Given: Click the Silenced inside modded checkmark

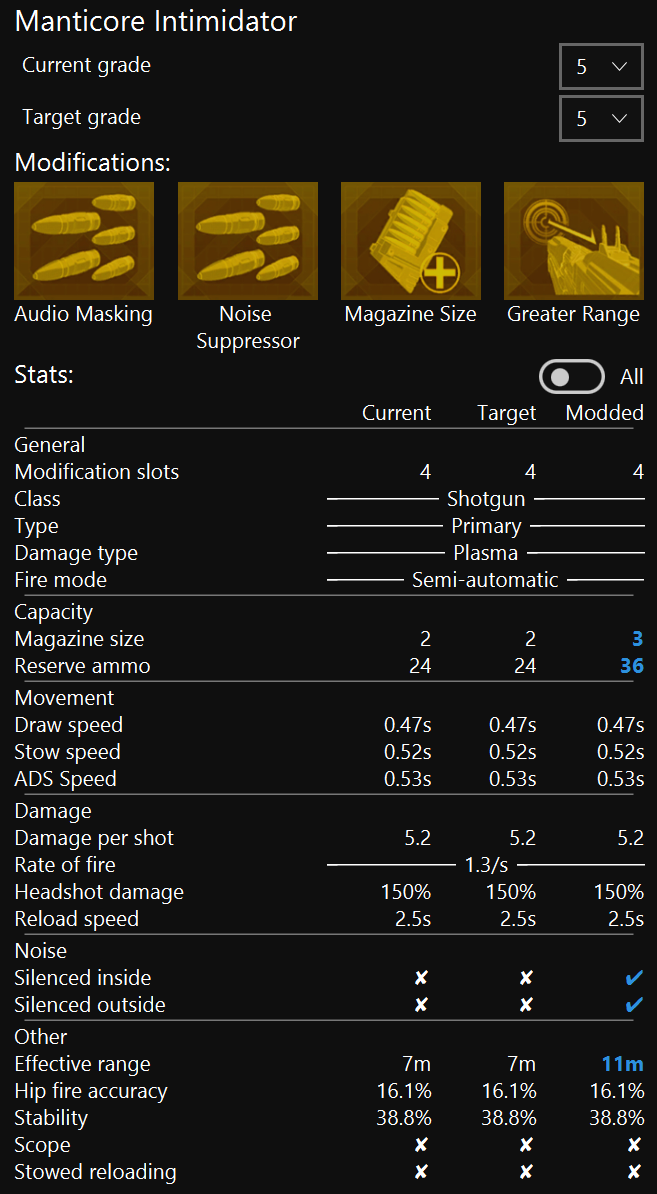Looking at the screenshot, I should pyautogui.click(x=633, y=978).
